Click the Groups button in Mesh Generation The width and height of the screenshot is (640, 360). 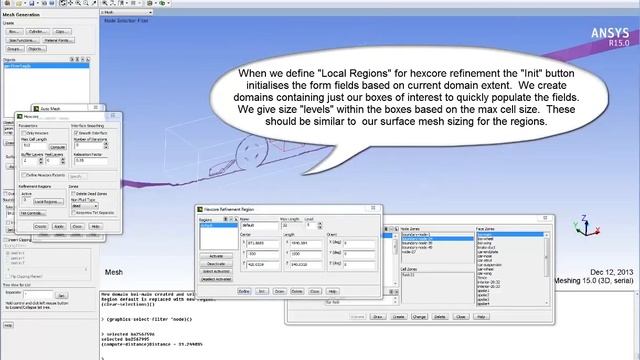click(15, 49)
